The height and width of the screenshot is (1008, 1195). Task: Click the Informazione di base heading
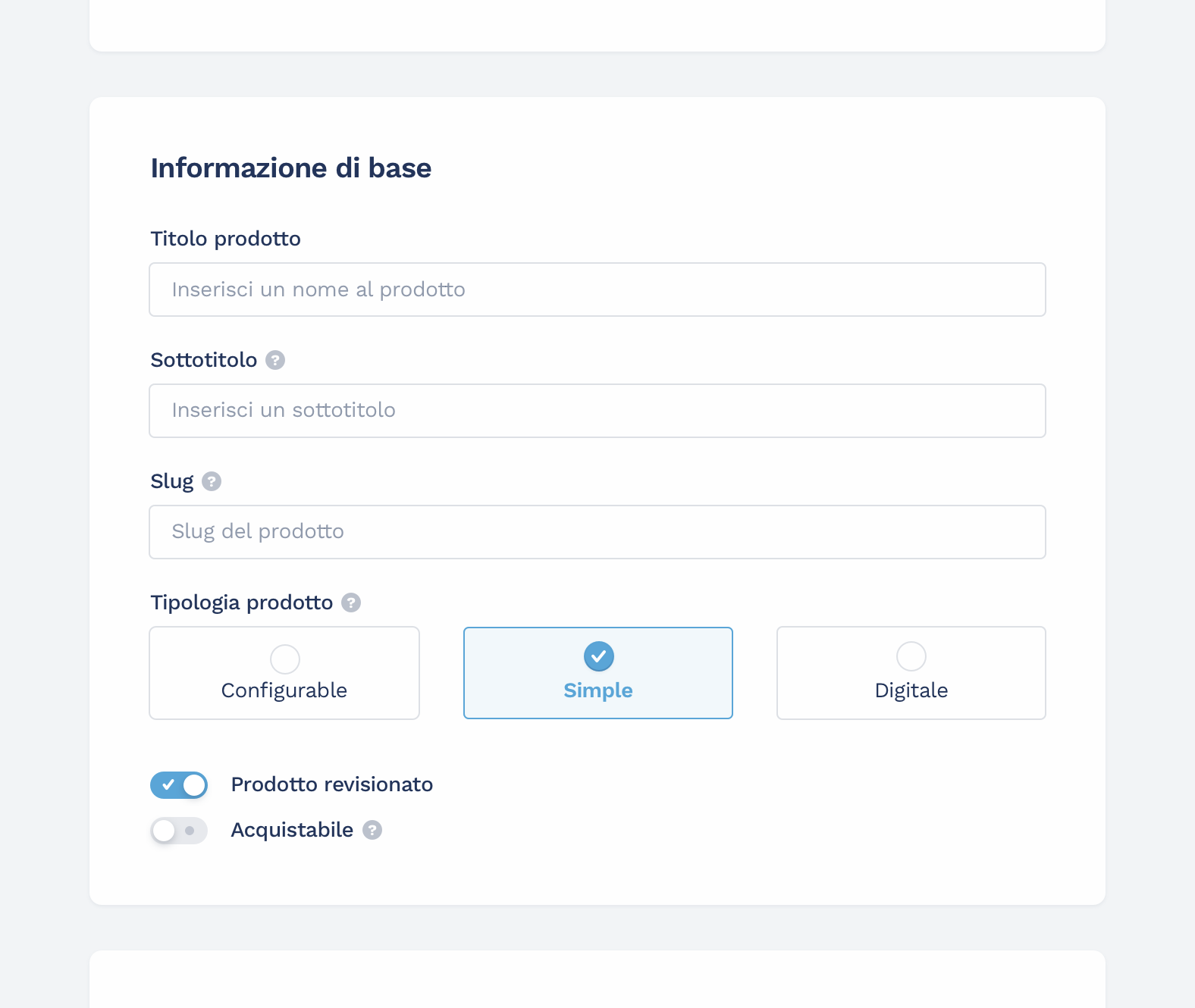tap(291, 167)
